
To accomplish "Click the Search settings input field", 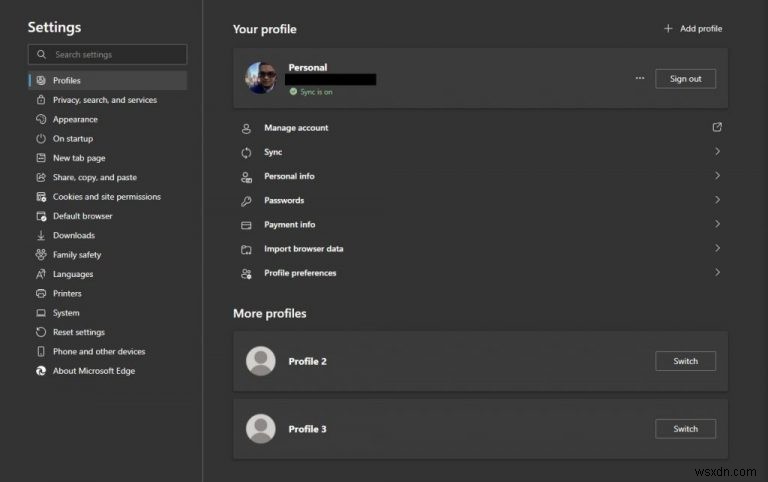I will (107, 54).
